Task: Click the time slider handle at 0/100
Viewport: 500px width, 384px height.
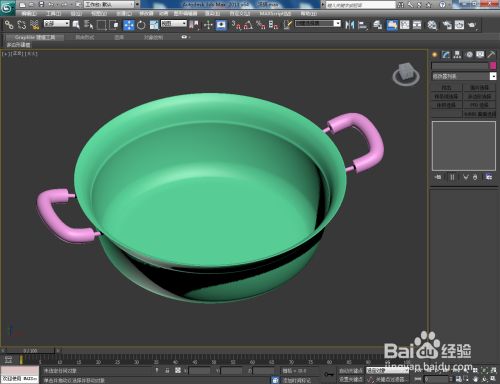Action: pyautogui.click(x=31, y=351)
